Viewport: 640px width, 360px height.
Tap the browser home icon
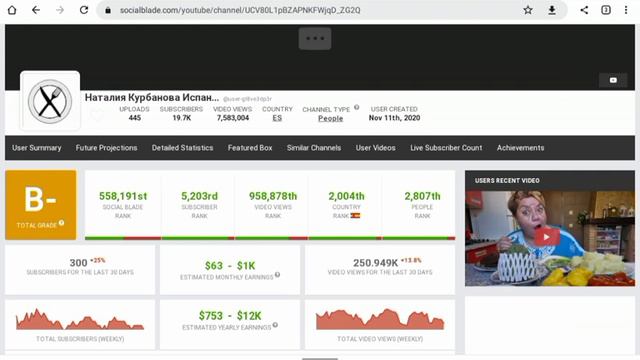pos(12,10)
